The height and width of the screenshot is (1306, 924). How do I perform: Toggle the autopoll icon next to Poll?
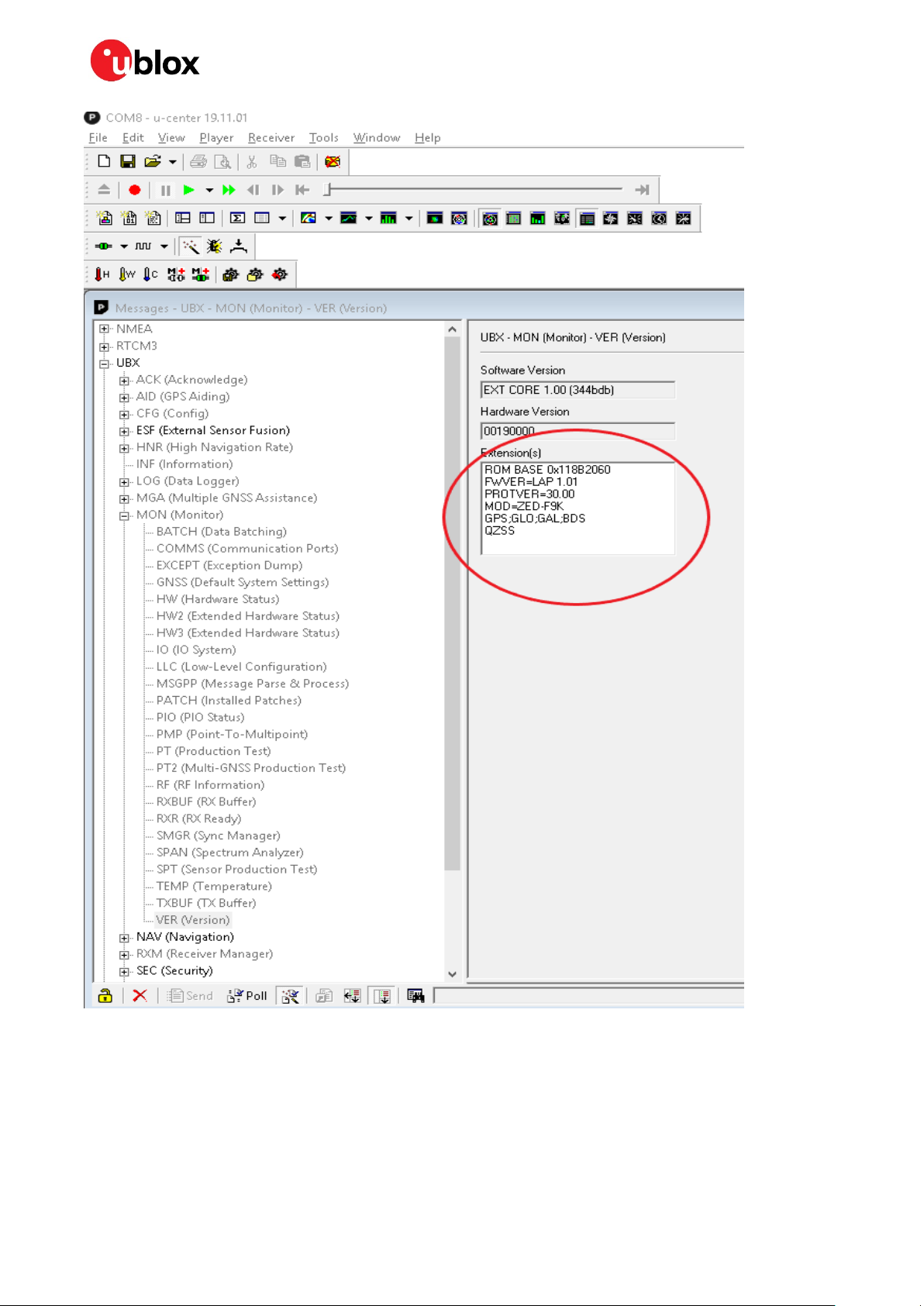[291, 996]
